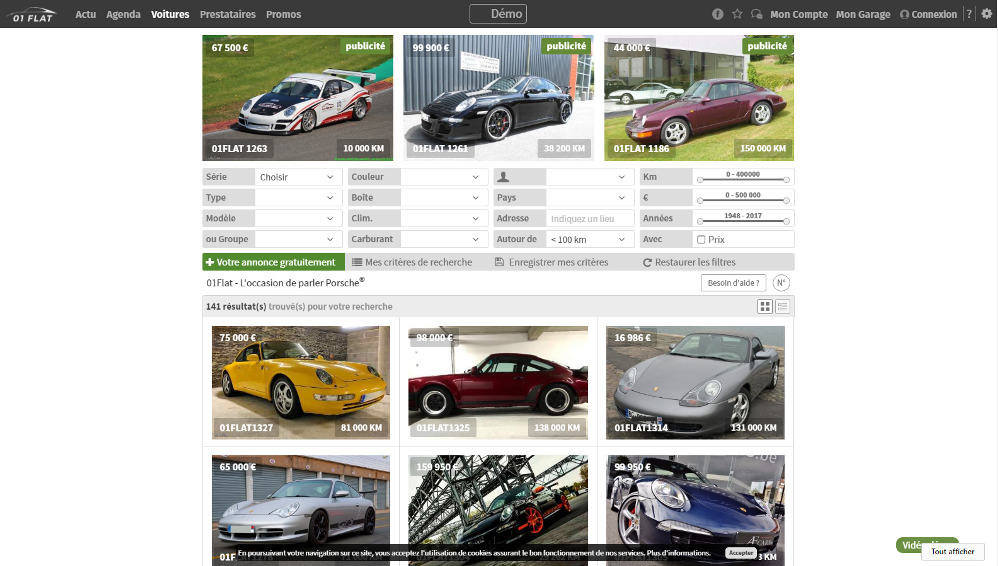This screenshot has height=566, width=998.
Task: Open listing 01FLAT1314 grey Boxster
Action: (x=695, y=383)
